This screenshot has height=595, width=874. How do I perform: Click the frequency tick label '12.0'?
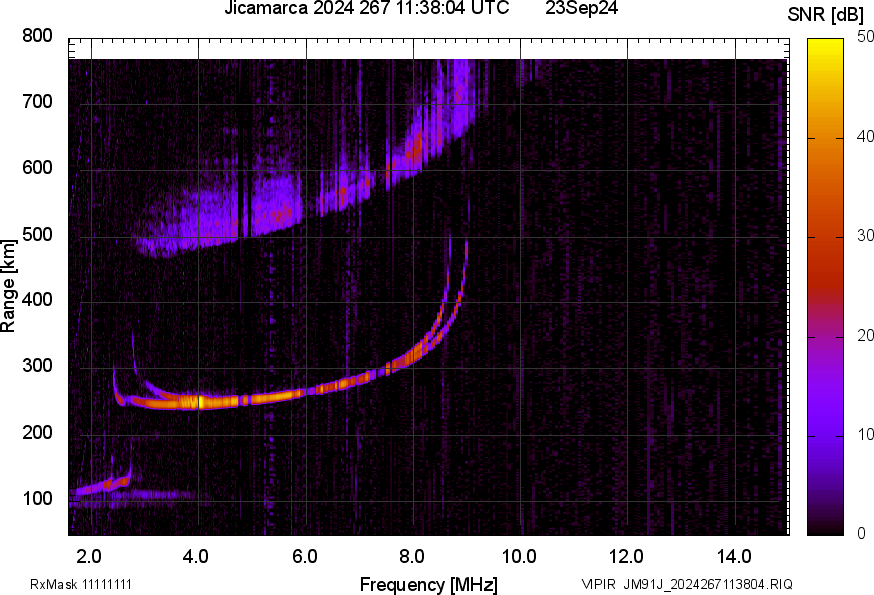pyautogui.click(x=627, y=556)
